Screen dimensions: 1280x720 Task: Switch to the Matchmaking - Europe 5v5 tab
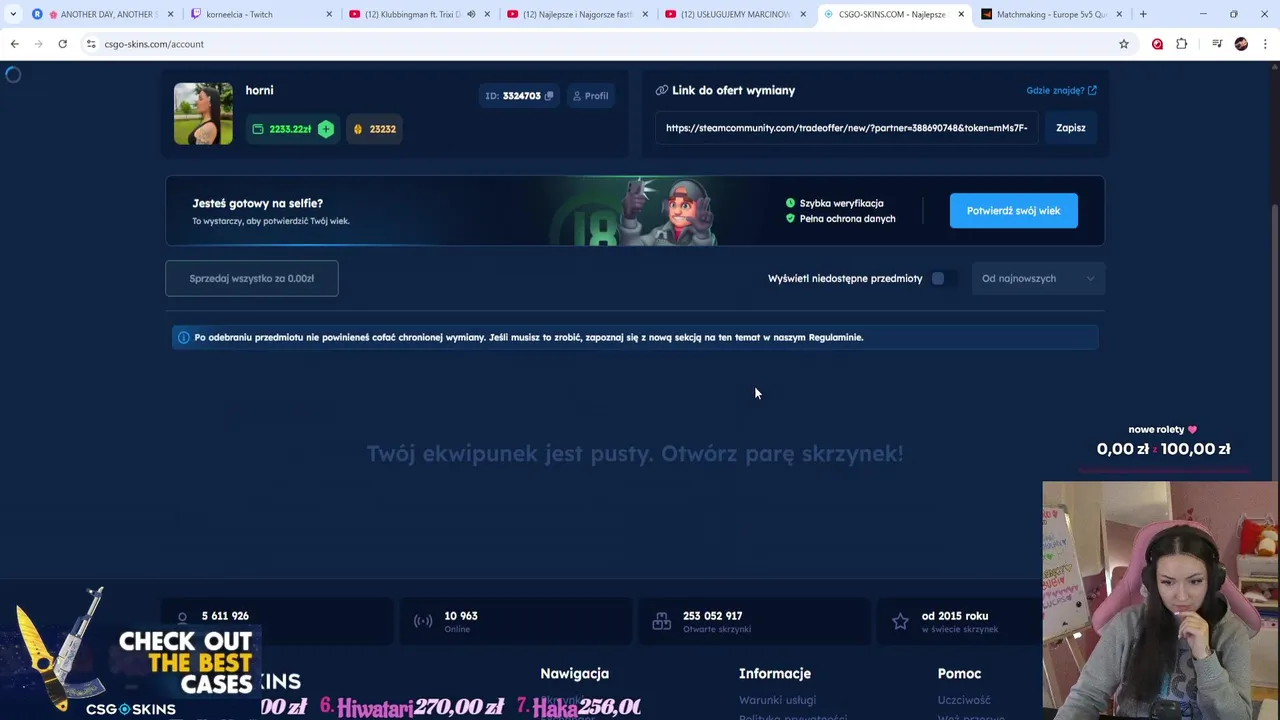click(x=1050, y=14)
